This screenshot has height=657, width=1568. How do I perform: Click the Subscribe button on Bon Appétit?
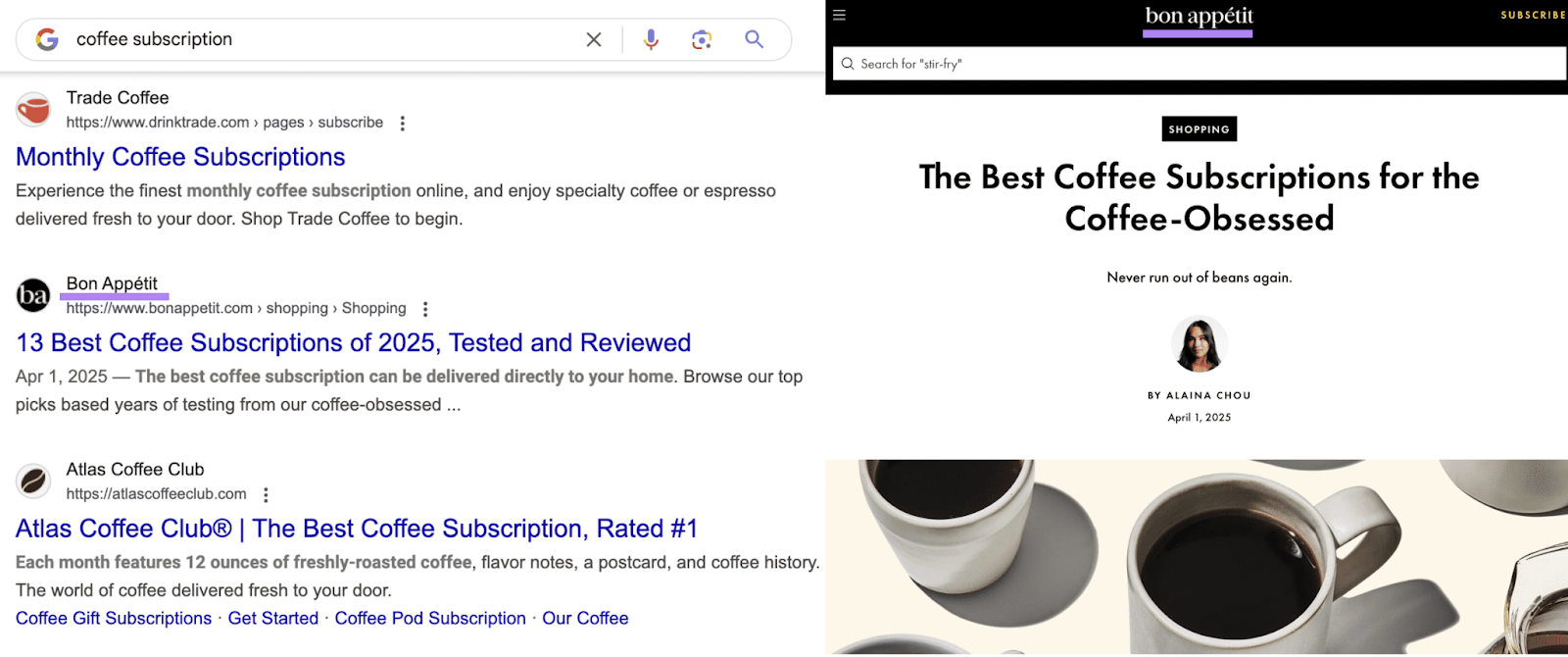(1533, 15)
